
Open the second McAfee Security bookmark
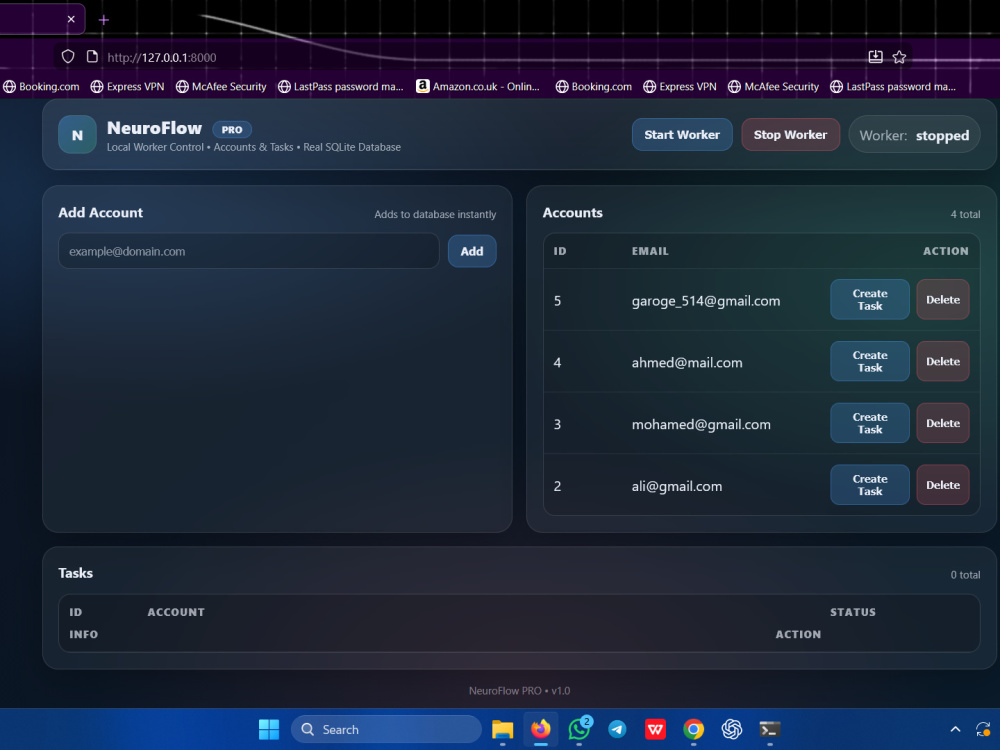click(x=774, y=87)
